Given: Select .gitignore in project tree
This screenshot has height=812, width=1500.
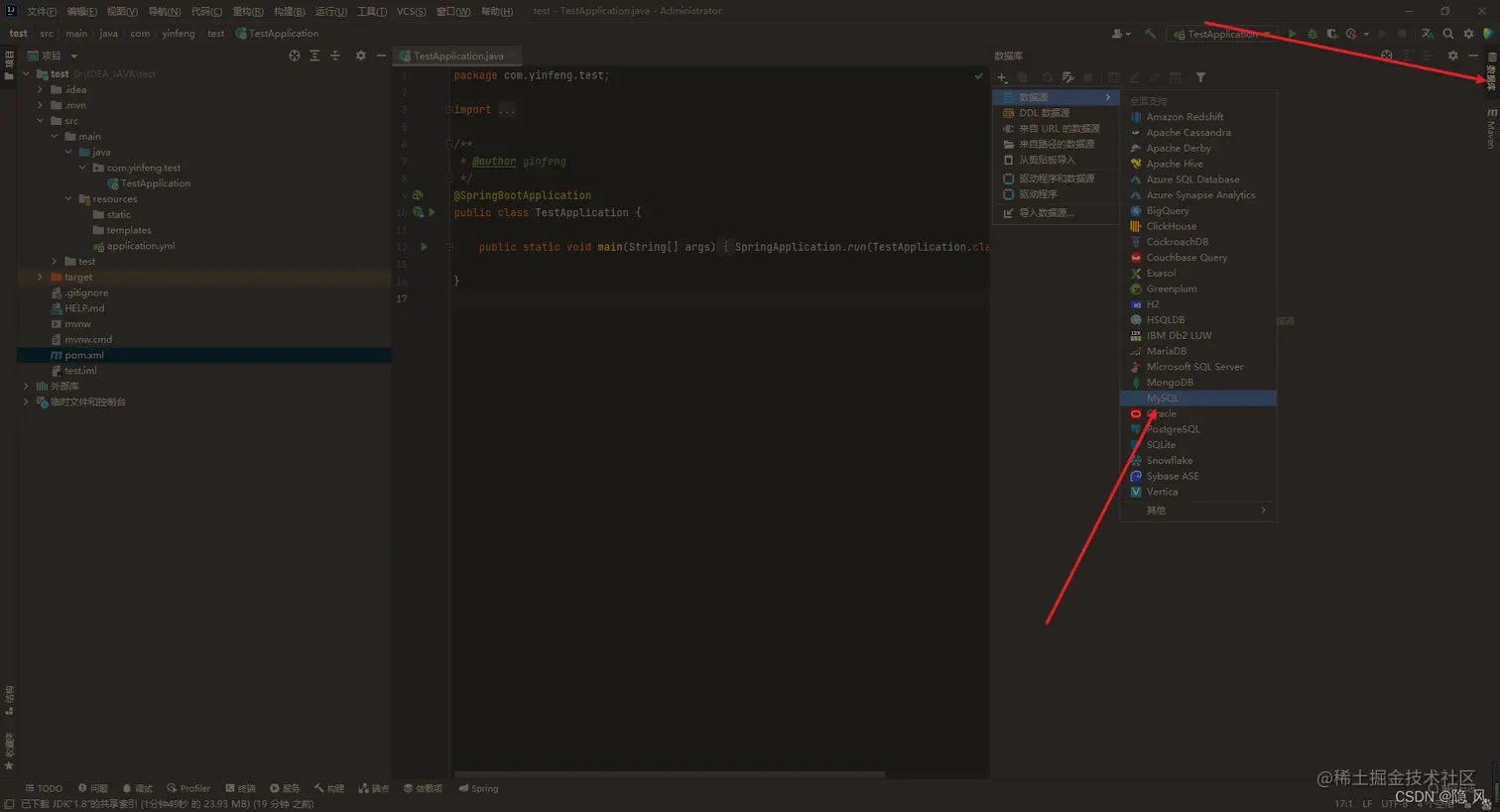Looking at the screenshot, I should click(x=86, y=292).
